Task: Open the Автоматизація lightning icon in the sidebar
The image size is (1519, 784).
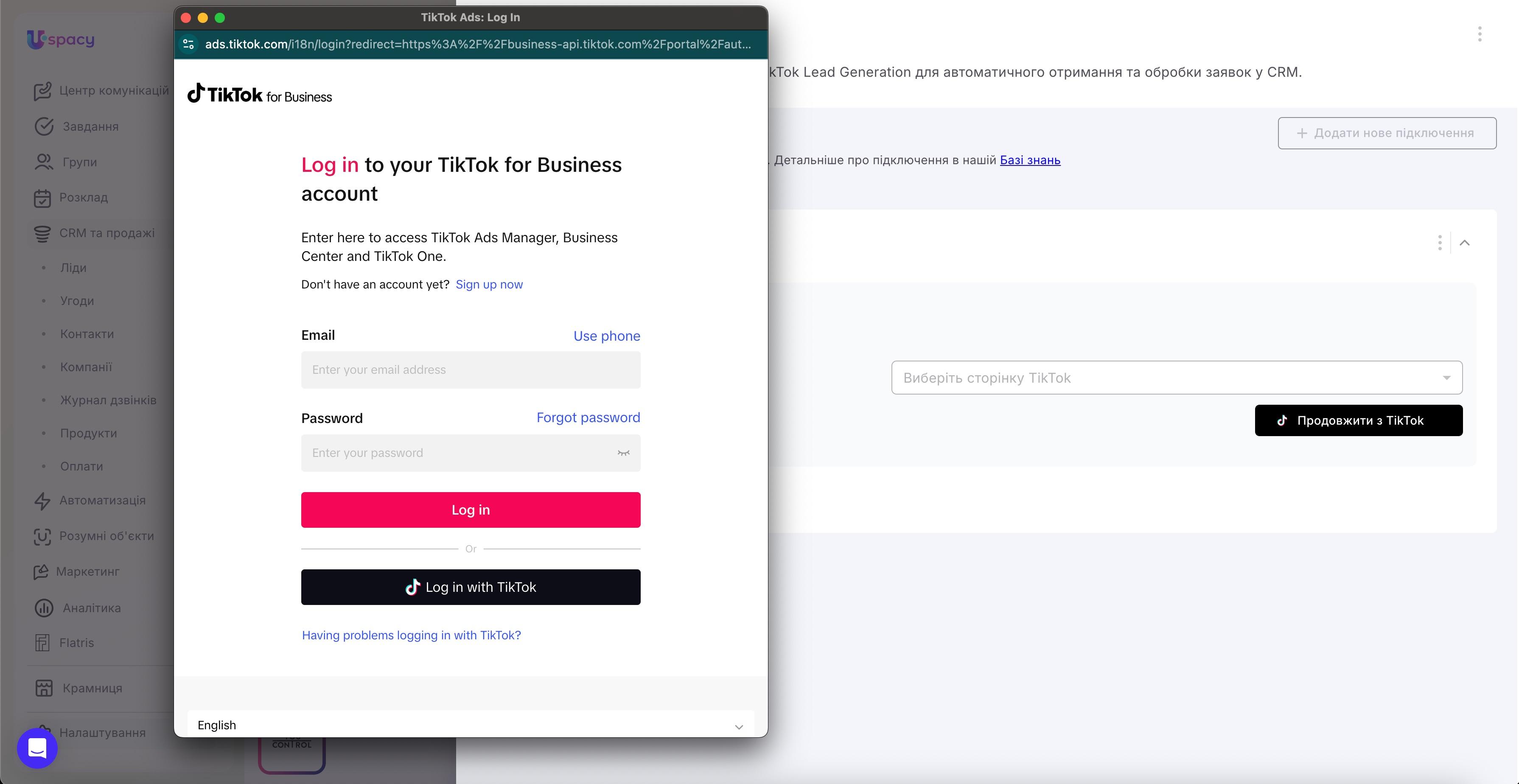Action: click(42, 501)
